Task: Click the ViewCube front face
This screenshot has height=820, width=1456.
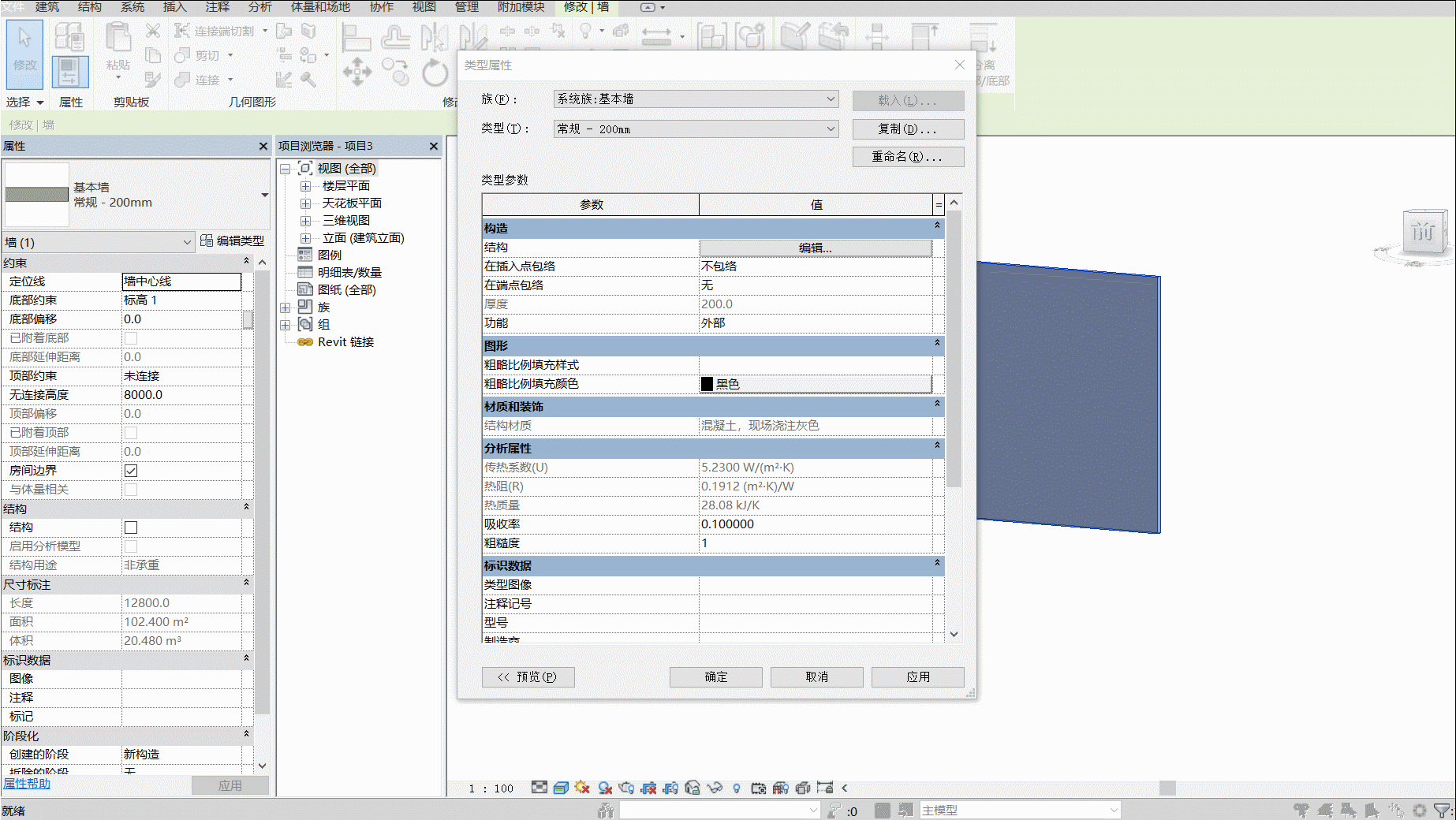Action: coord(1423,232)
